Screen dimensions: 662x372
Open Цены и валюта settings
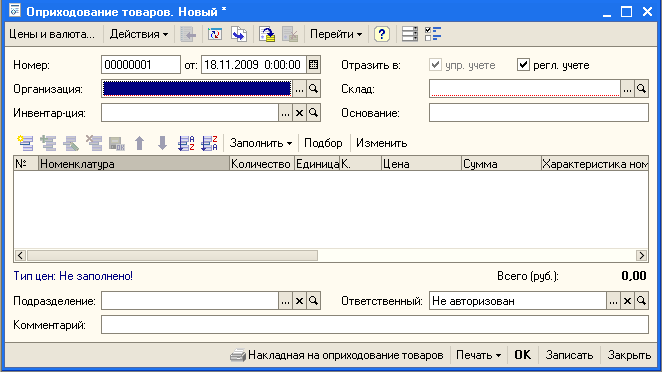pos(52,34)
